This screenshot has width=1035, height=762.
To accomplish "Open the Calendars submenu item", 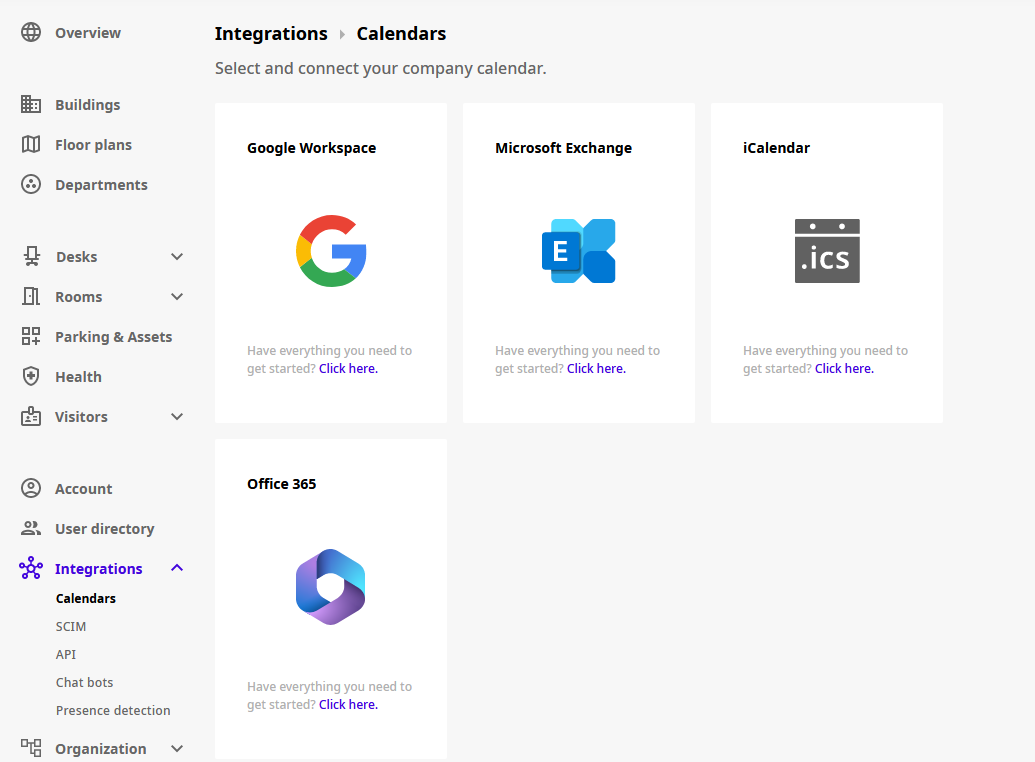I will coord(85,598).
